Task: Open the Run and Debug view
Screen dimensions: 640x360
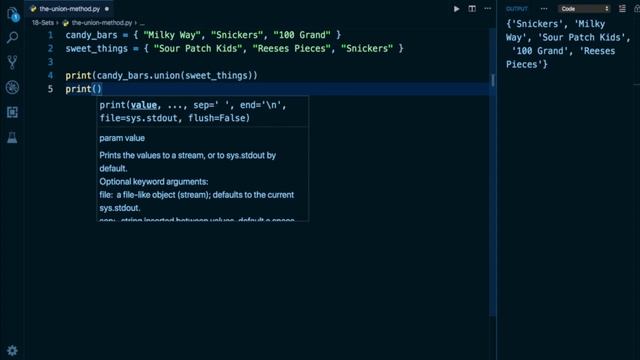Action: (12, 87)
